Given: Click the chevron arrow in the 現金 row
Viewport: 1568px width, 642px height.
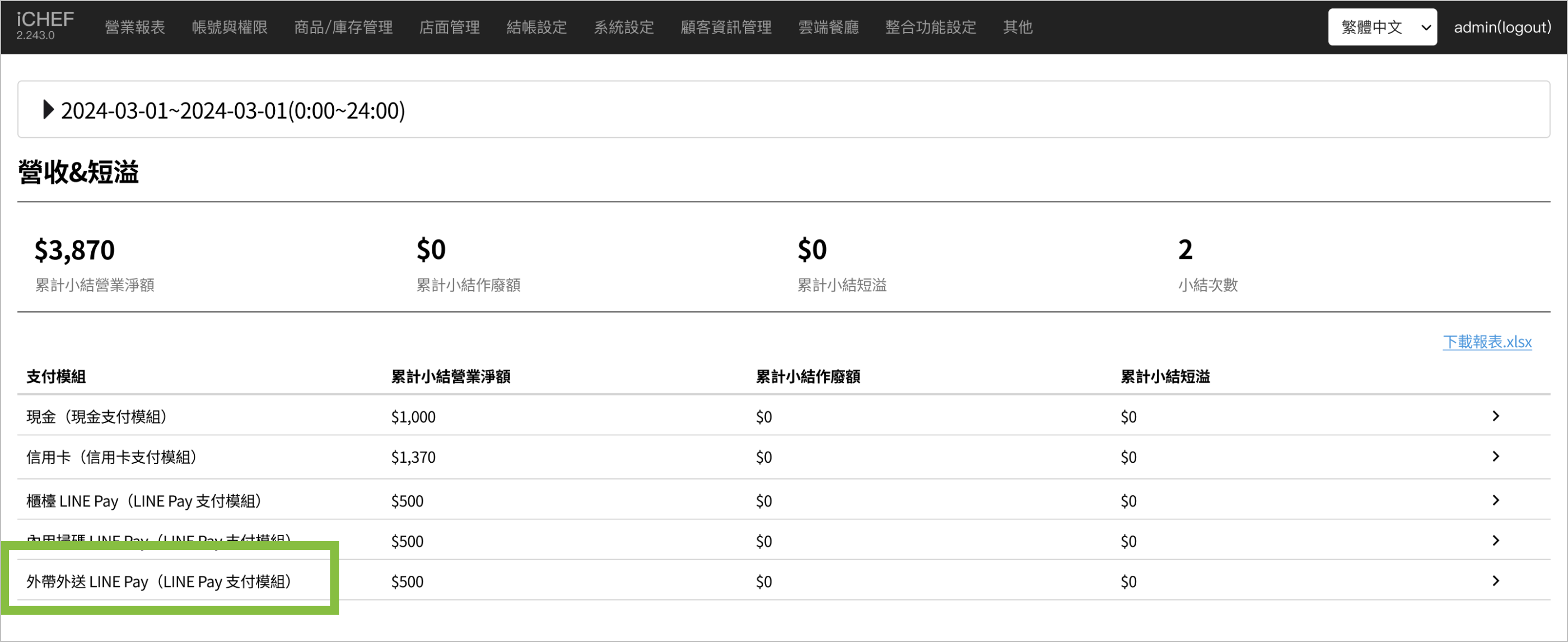Looking at the screenshot, I should point(1496,416).
